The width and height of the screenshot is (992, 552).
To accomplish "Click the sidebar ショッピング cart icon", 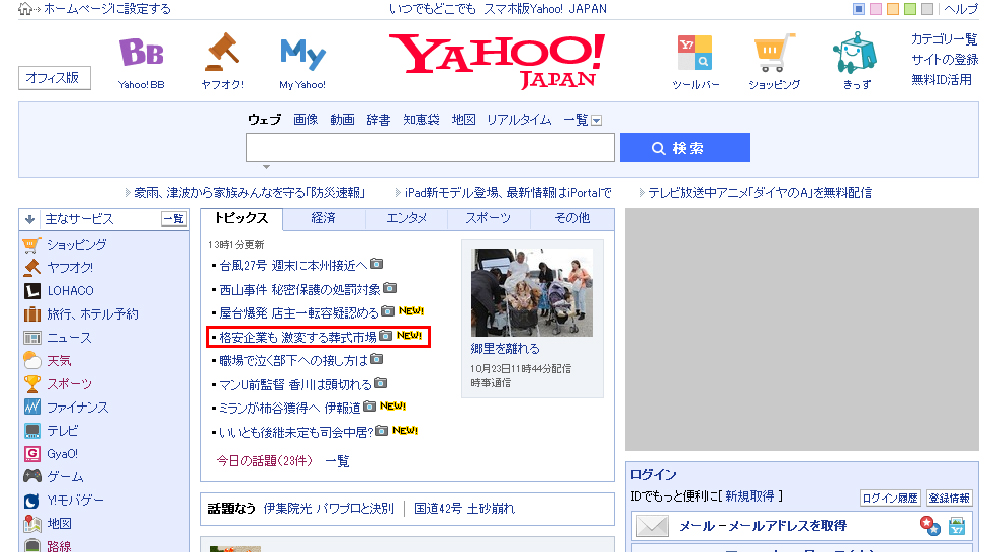I will pos(32,245).
